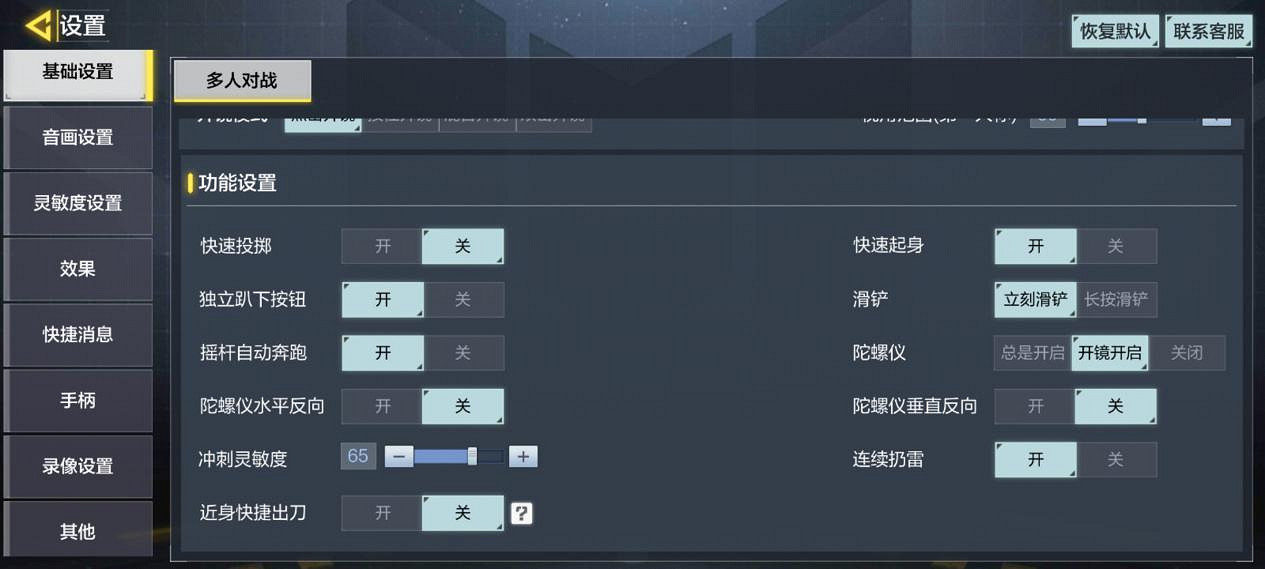
Task: Turn 连续扔雷 off
Action: coord(1116,460)
